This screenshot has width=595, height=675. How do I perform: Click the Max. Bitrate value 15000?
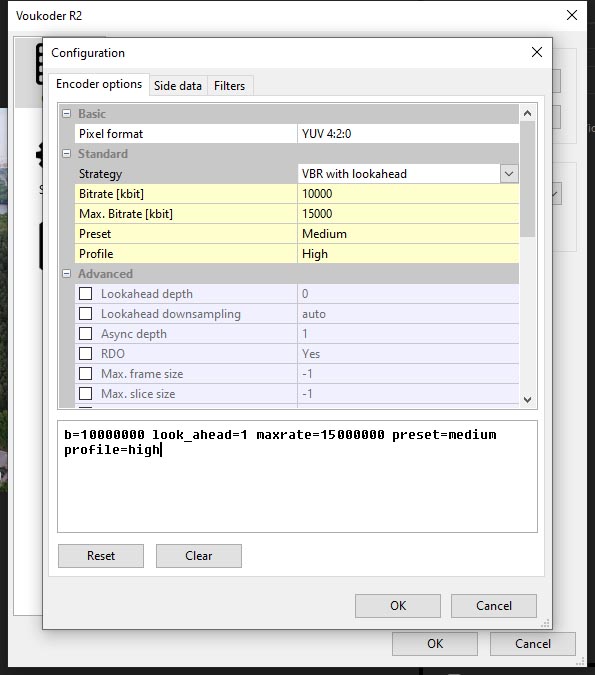[x=408, y=214]
